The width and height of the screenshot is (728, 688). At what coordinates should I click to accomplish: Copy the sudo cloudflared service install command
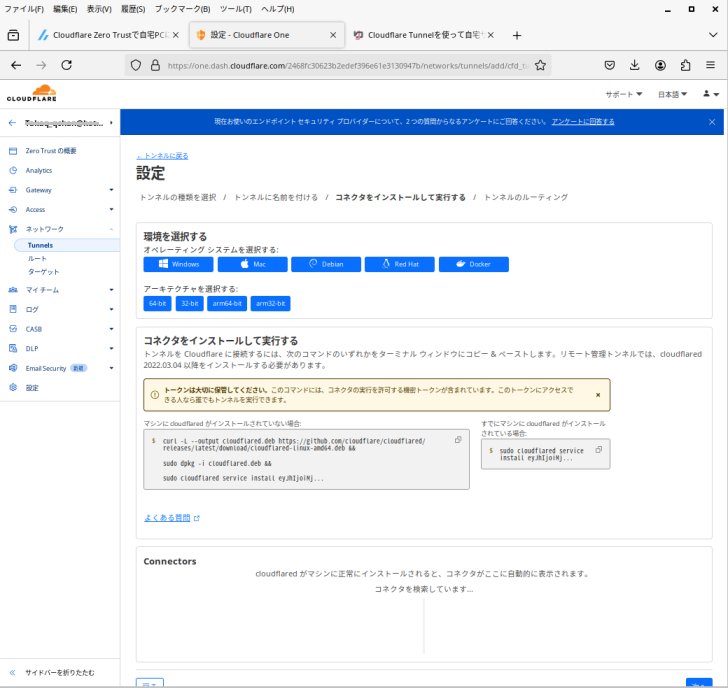pyautogui.click(x=598, y=449)
